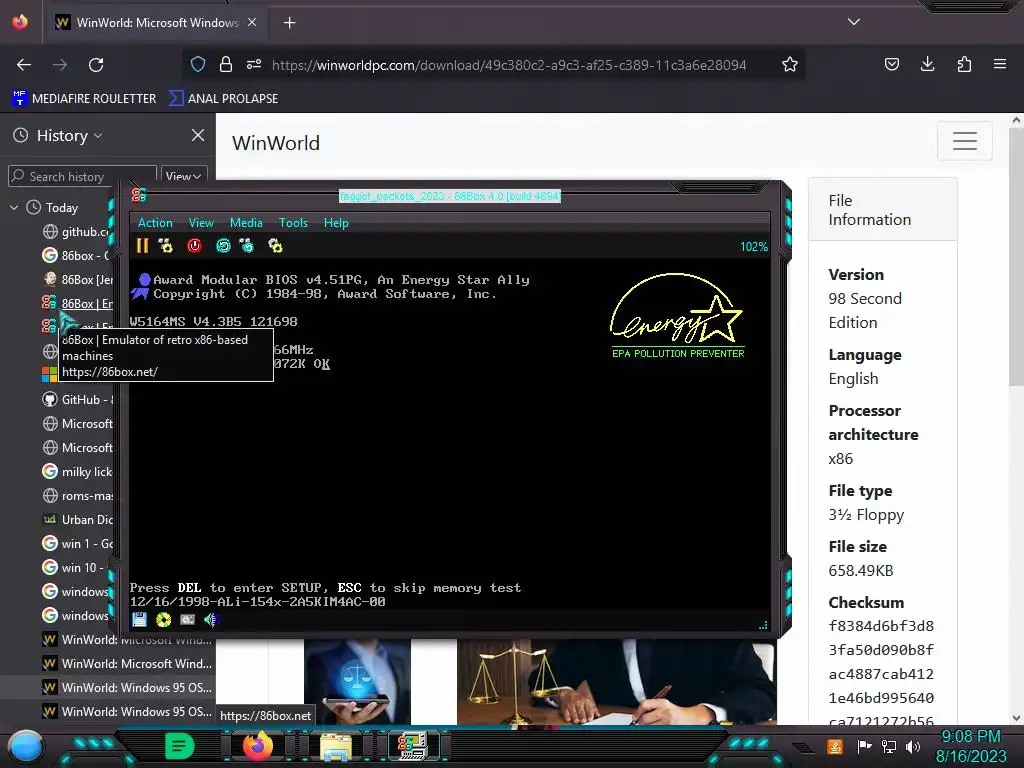
Task: Open the site permissions icon beside the padlock
Action: tap(254, 64)
